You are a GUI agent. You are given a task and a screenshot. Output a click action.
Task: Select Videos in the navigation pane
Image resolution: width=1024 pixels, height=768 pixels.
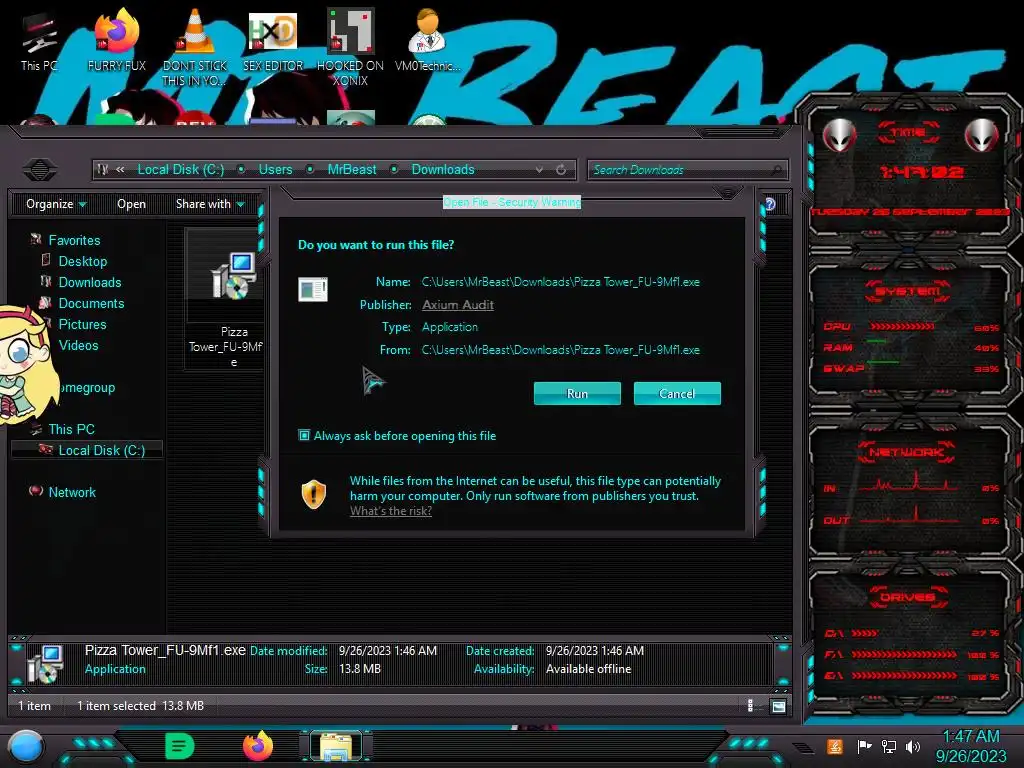pos(78,345)
